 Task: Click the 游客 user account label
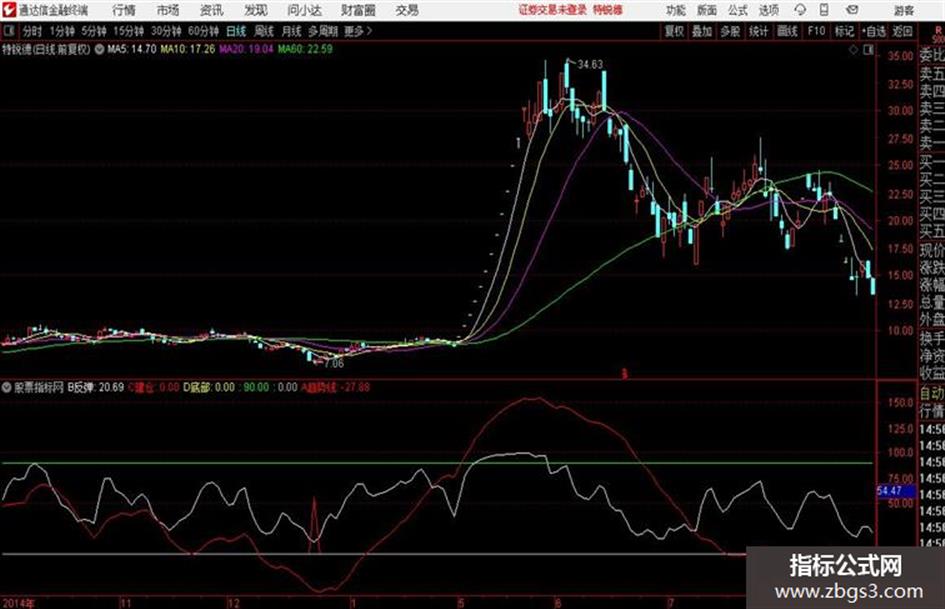(x=903, y=10)
